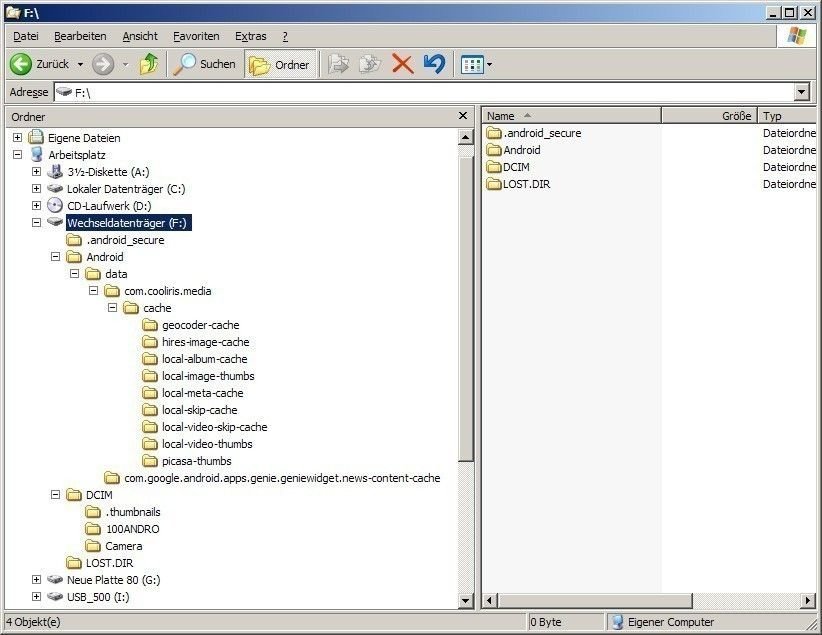
Task: Collapse com.cooliris.media node
Action: click(93, 290)
